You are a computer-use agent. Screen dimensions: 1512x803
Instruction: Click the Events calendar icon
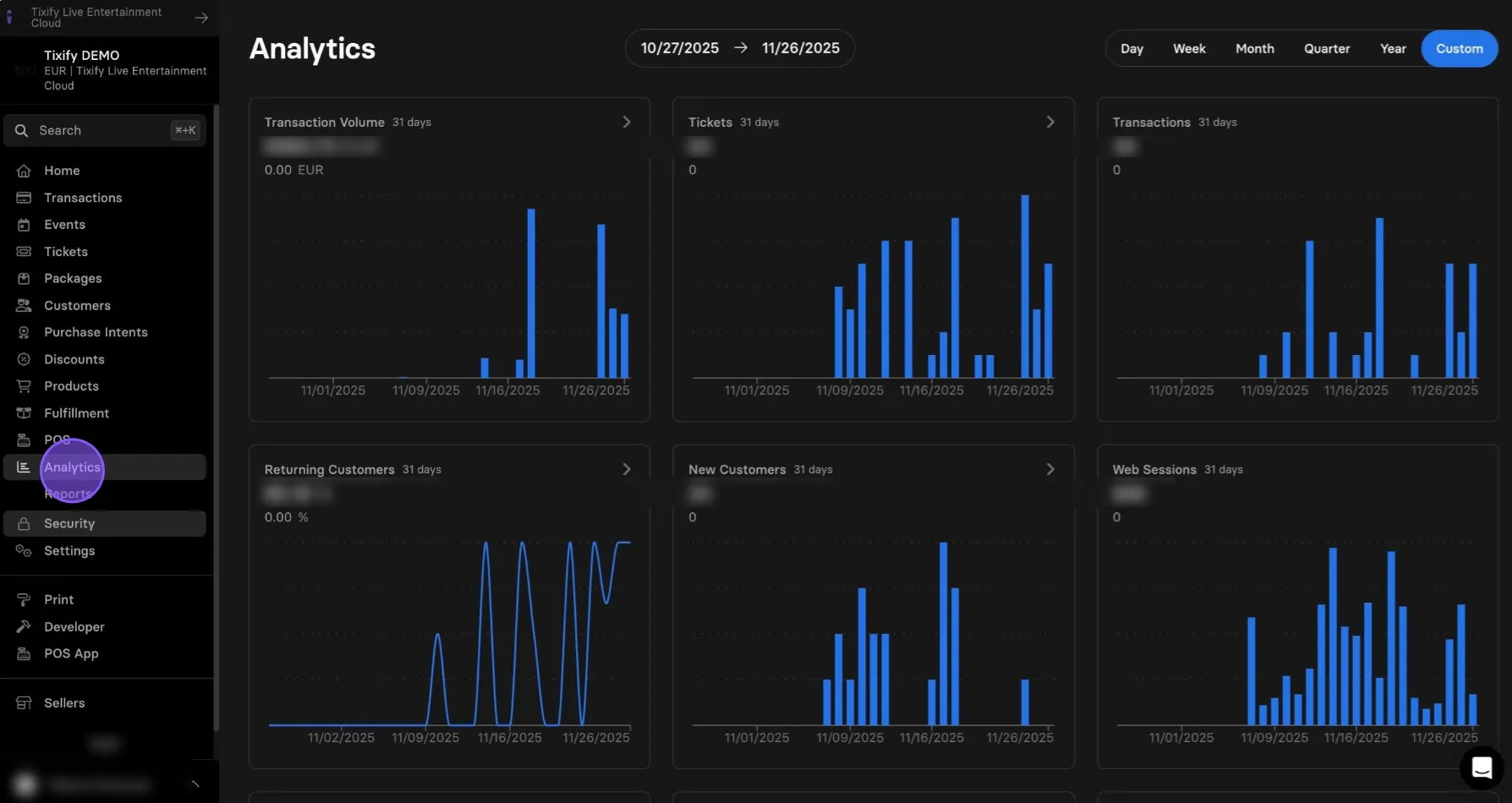click(24, 225)
